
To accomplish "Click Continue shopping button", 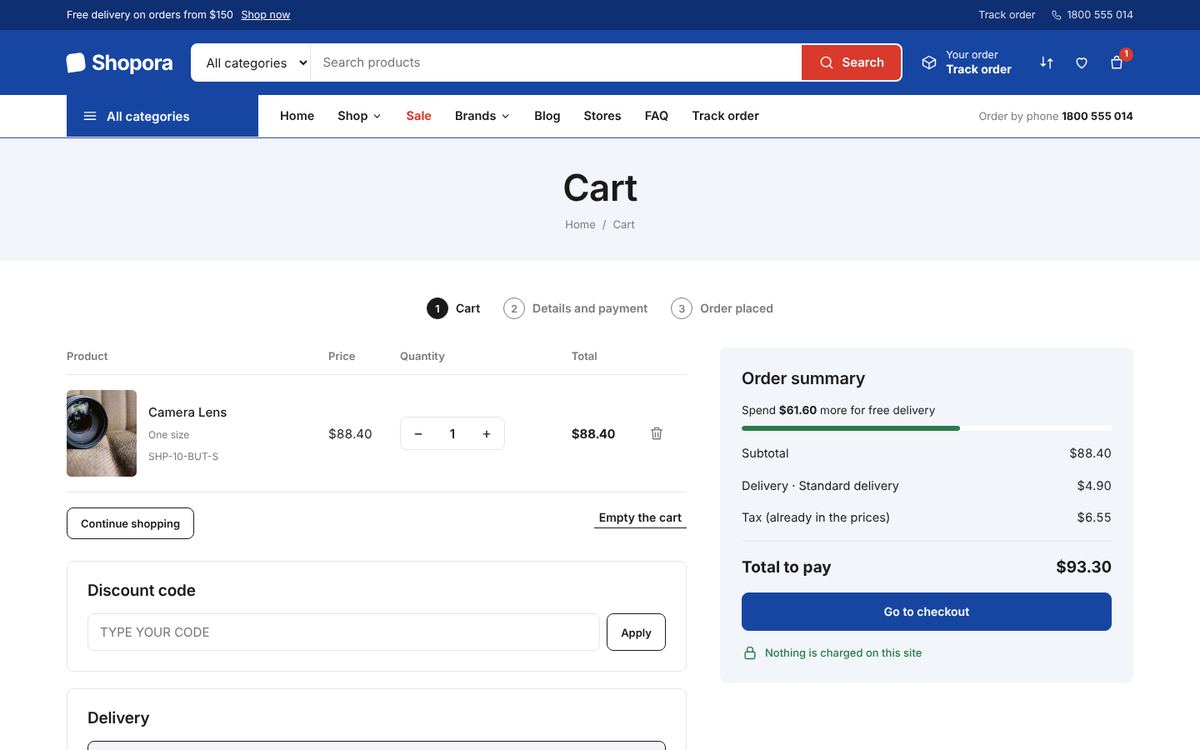I will [130, 523].
